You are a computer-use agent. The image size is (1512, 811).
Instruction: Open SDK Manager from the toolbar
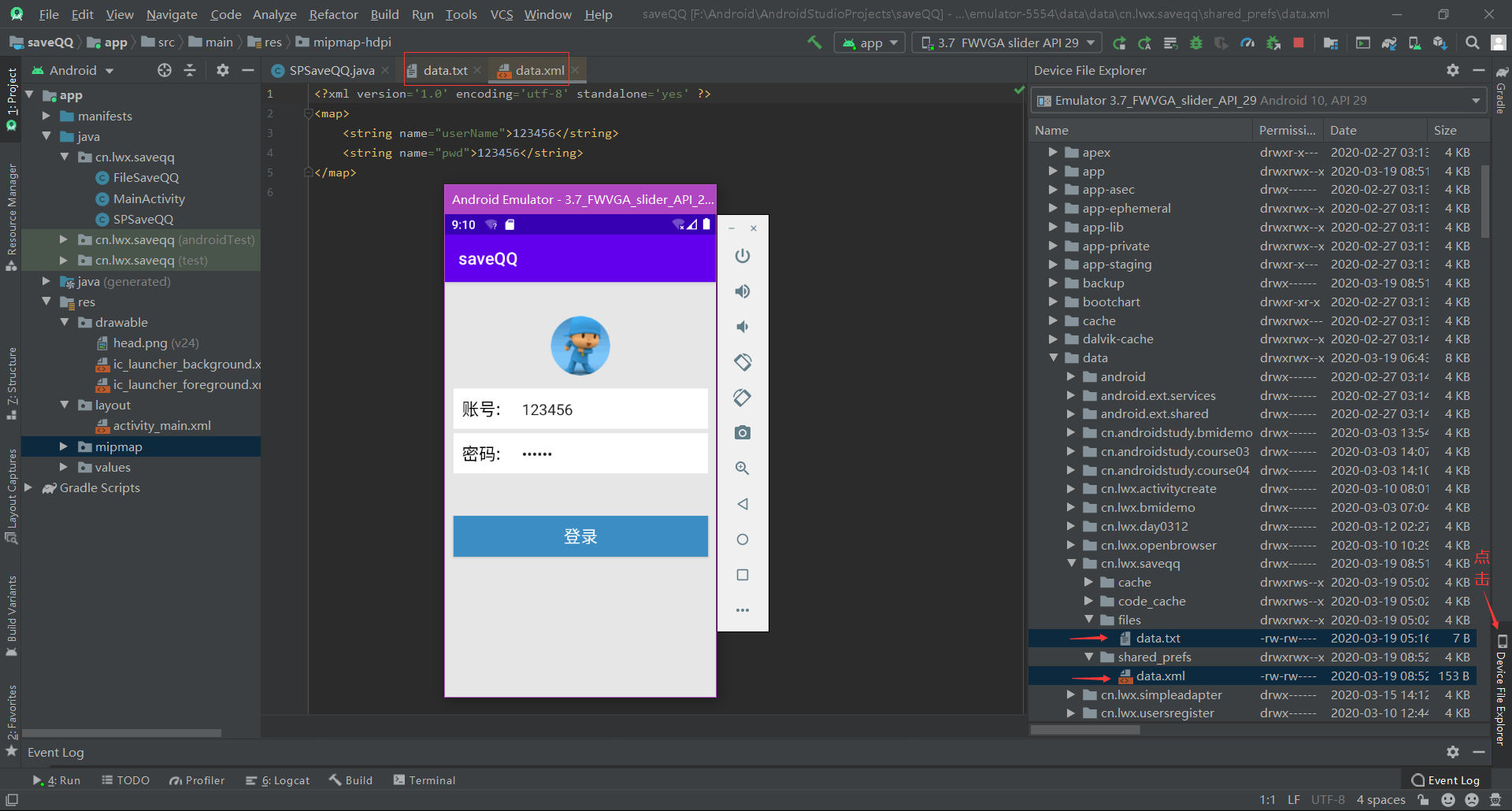pos(1438,43)
